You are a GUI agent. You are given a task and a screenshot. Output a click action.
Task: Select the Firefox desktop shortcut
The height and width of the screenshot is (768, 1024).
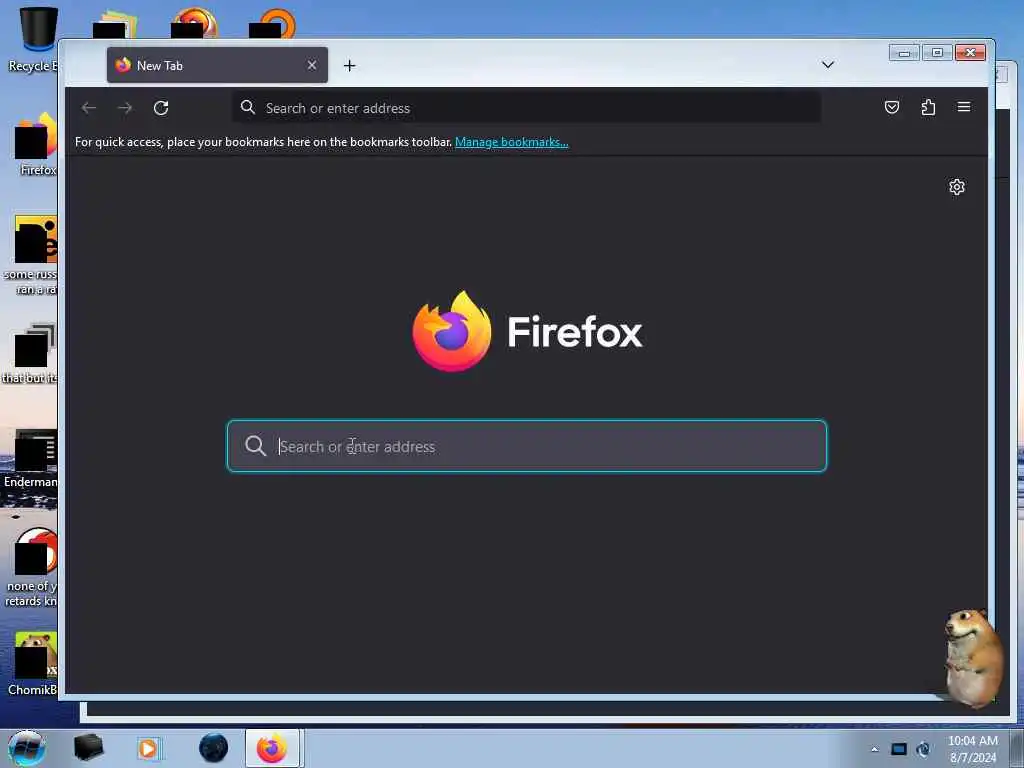click(35, 144)
